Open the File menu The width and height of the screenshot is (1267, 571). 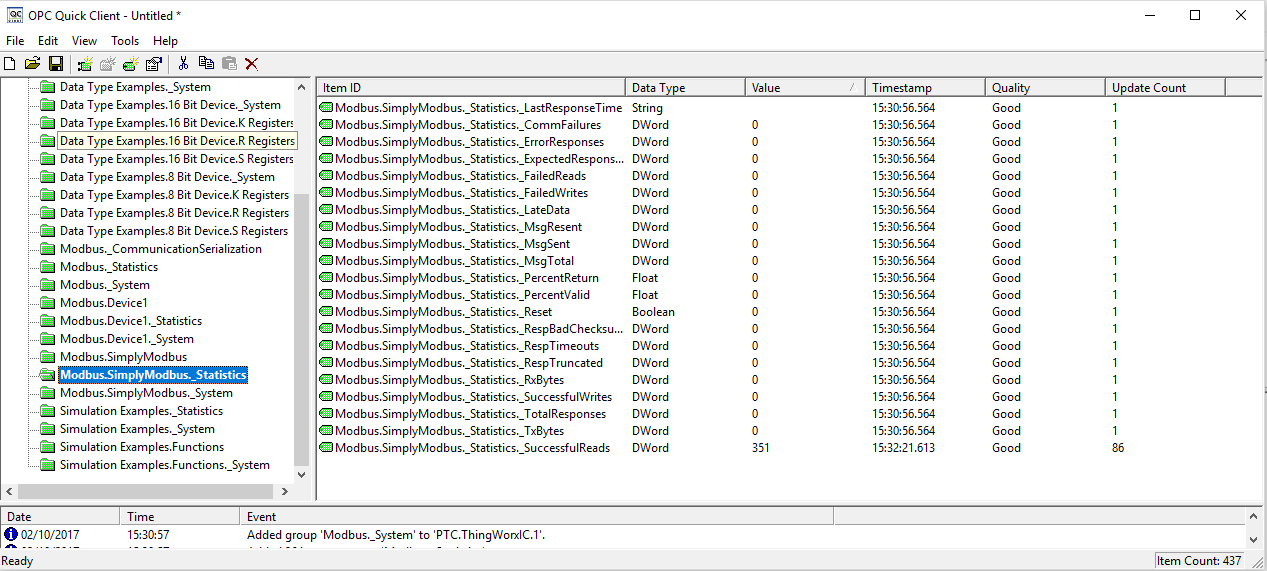click(x=15, y=41)
